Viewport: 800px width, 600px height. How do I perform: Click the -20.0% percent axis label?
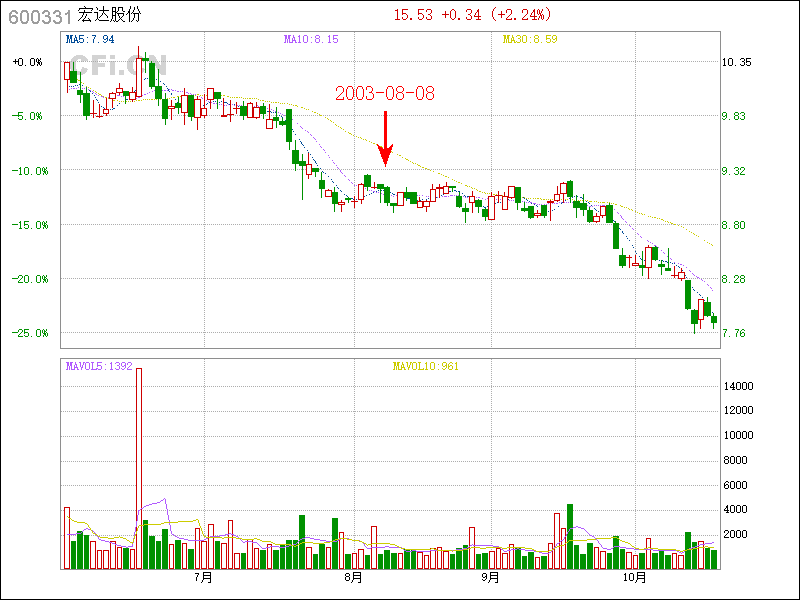pyautogui.click(x=30, y=279)
